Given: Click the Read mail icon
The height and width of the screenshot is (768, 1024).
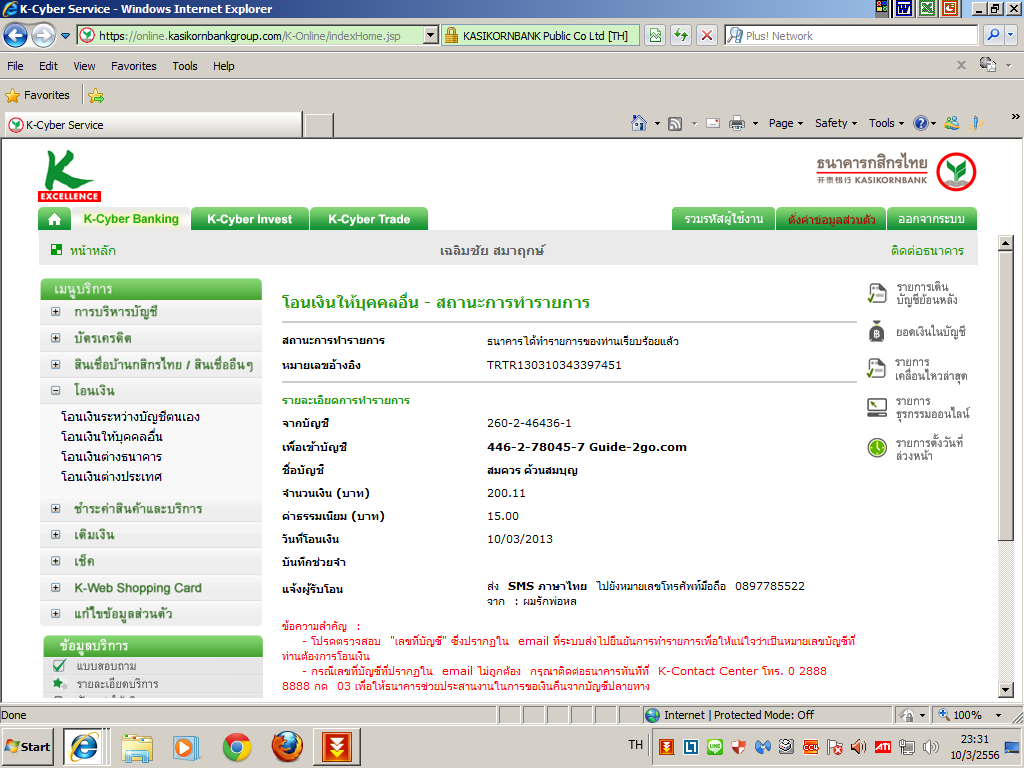Looking at the screenshot, I should click(x=713, y=123).
